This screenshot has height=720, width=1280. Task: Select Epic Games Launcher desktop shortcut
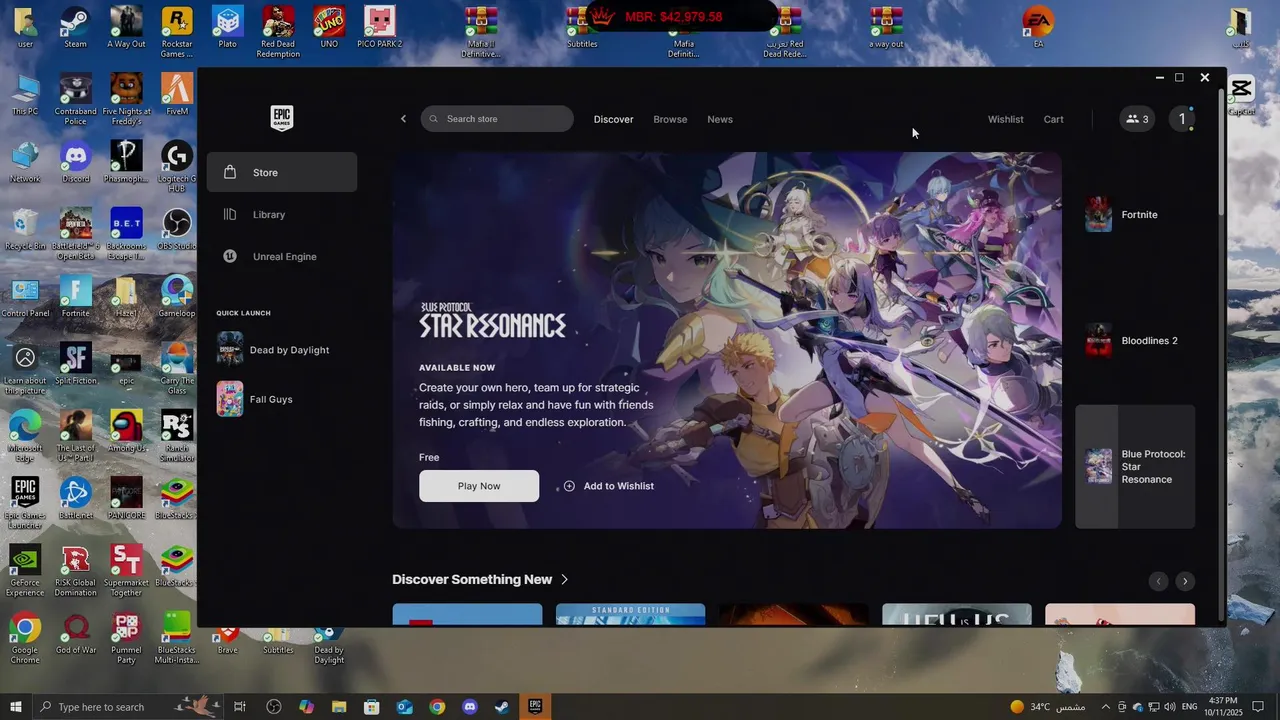25,503
